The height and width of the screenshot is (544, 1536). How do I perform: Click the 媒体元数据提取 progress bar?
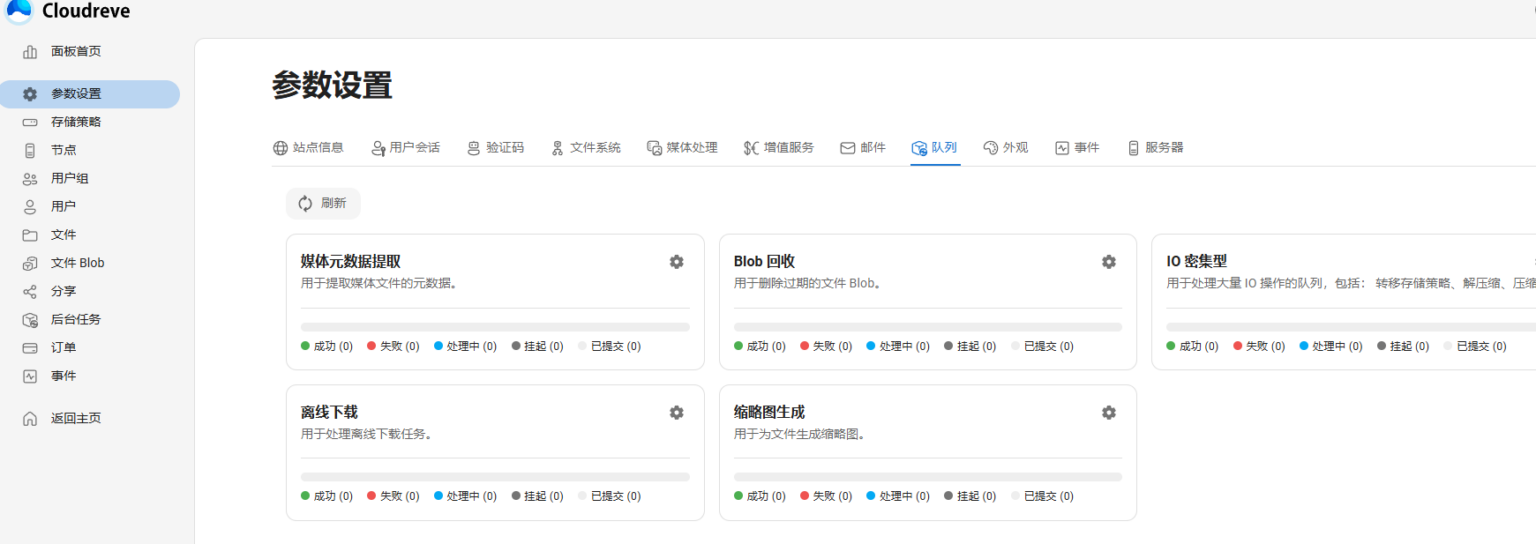point(495,327)
